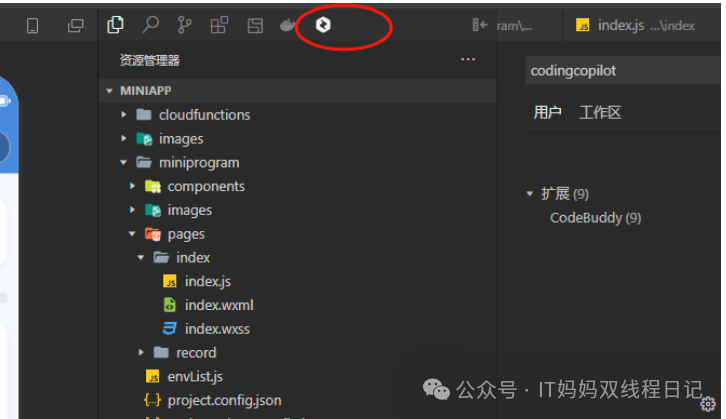Open the Search magnifier icon
The image size is (726, 419).
click(150, 25)
